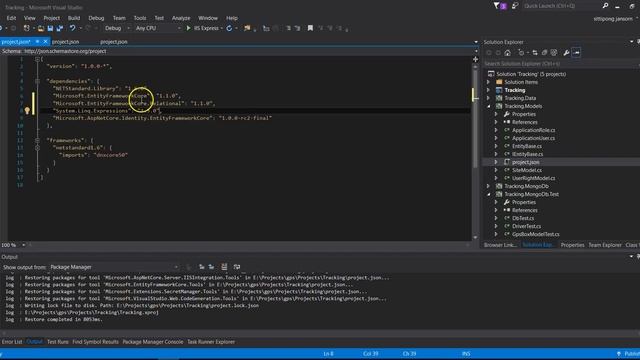640x360 pixels.
Task: Go to next message icon in Output
Action: (x=211, y=267)
